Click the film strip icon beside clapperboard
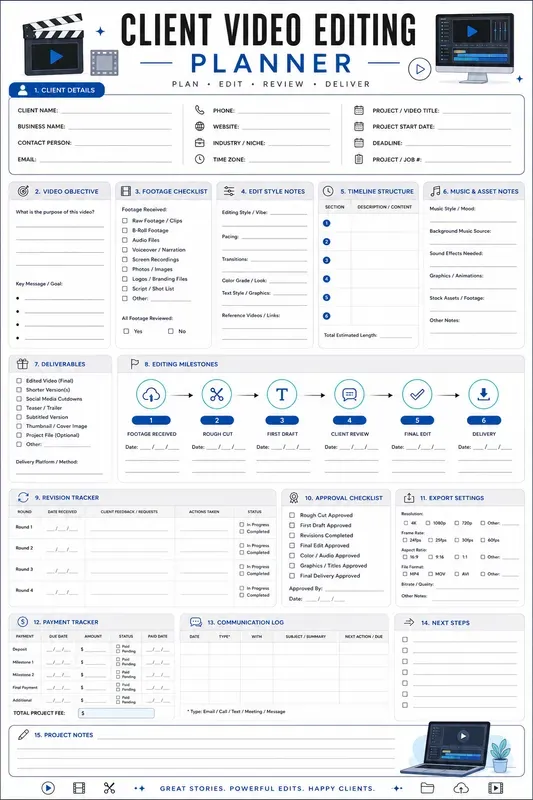The width and height of the screenshot is (533, 800). coord(104,63)
